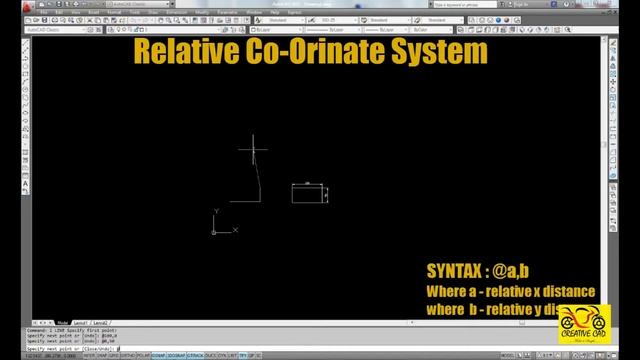Select the Line tool in Draw toolbar

coord(25,43)
